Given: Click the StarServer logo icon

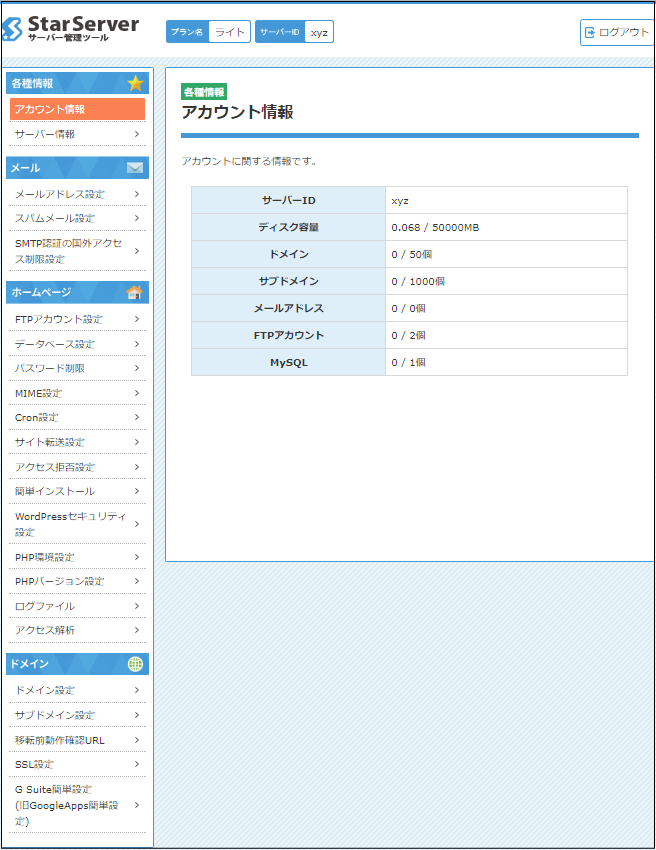Looking at the screenshot, I should (x=12, y=29).
